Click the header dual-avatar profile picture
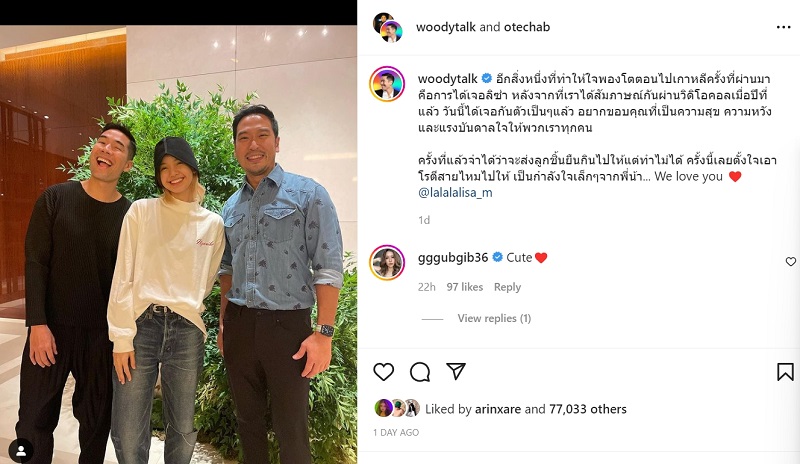The height and width of the screenshot is (464, 800). point(387,27)
